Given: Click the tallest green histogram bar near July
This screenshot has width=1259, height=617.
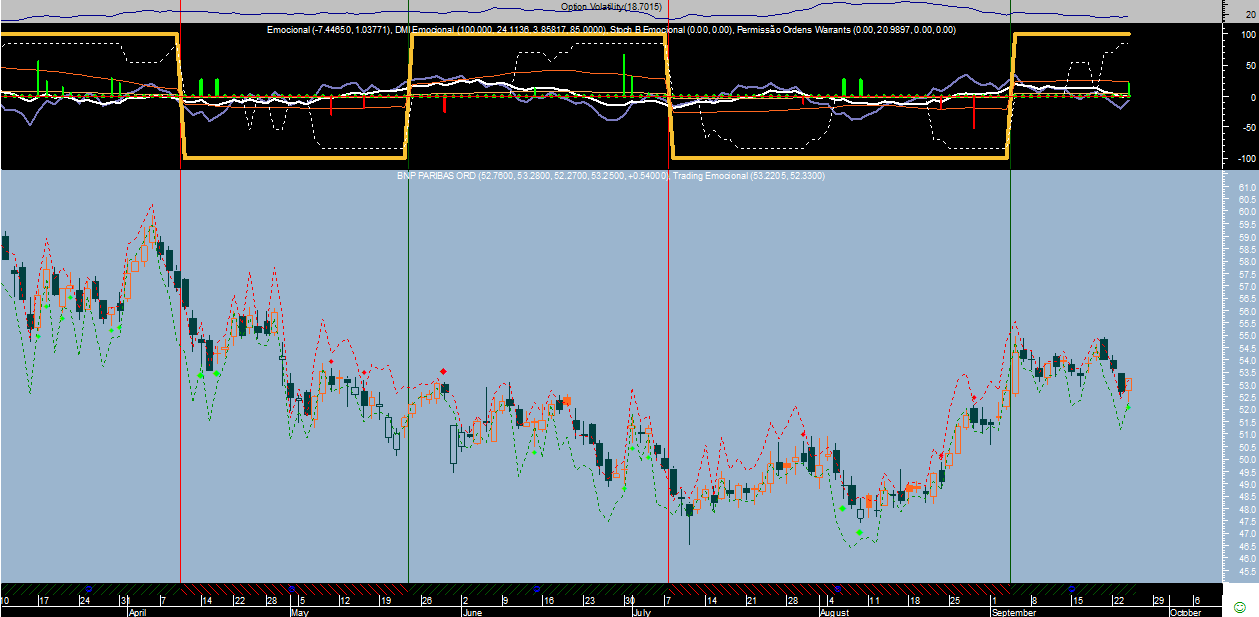Looking at the screenshot, I should (624, 74).
